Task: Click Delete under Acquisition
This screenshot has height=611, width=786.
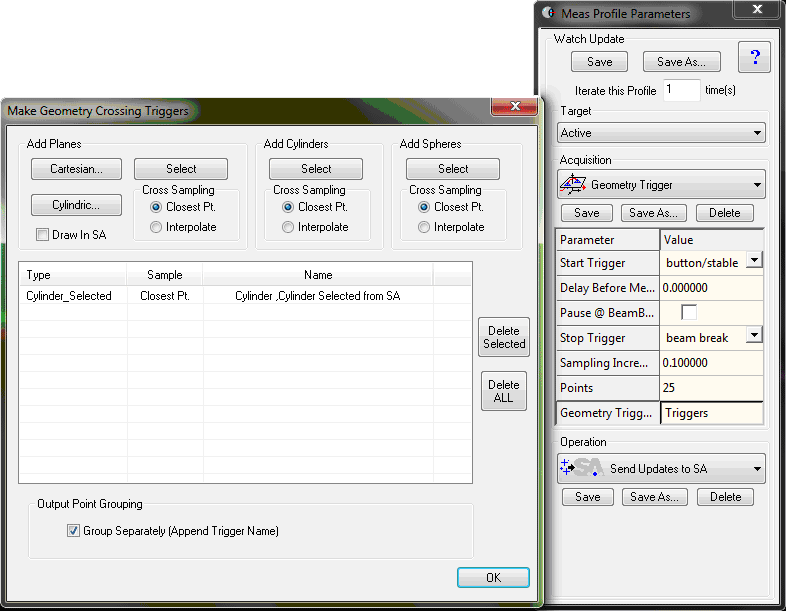Action: pos(725,213)
